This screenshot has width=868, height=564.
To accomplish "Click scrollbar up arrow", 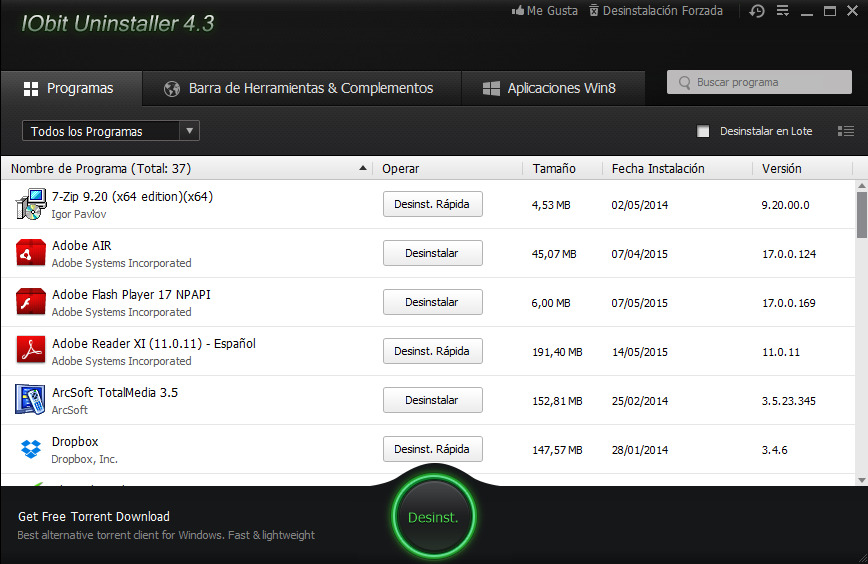I will 861,185.
